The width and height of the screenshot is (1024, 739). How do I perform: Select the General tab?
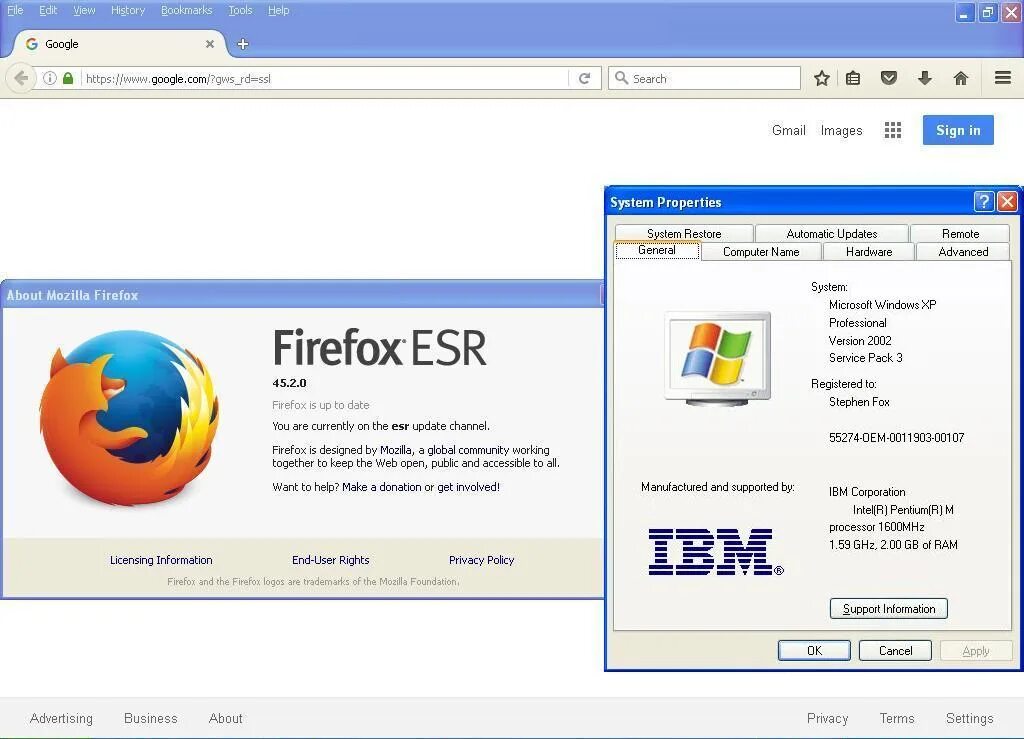(x=657, y=251)
